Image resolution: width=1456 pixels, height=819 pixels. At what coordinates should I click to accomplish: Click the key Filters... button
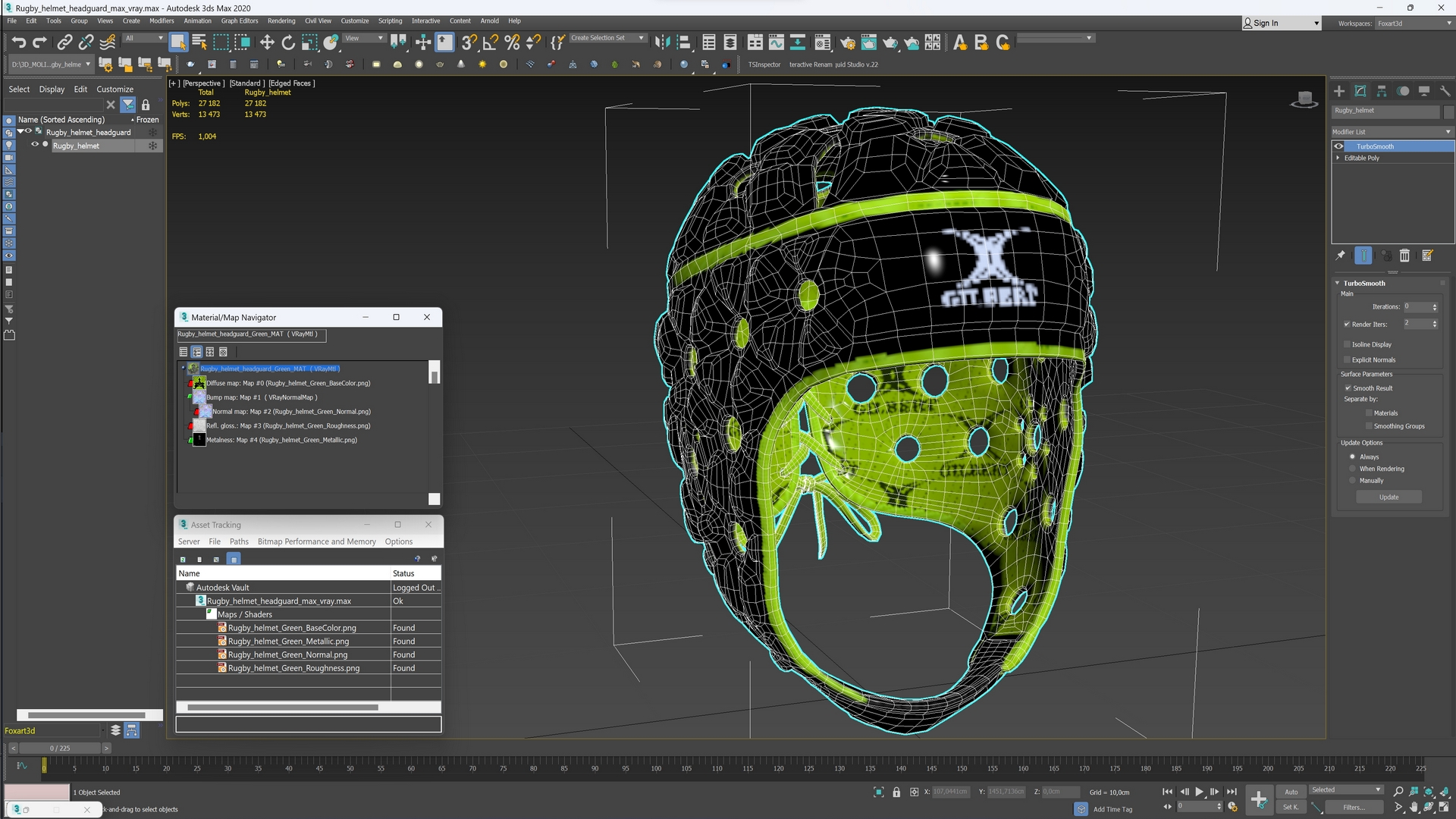pyautogui.click(x=1355, y=807)
